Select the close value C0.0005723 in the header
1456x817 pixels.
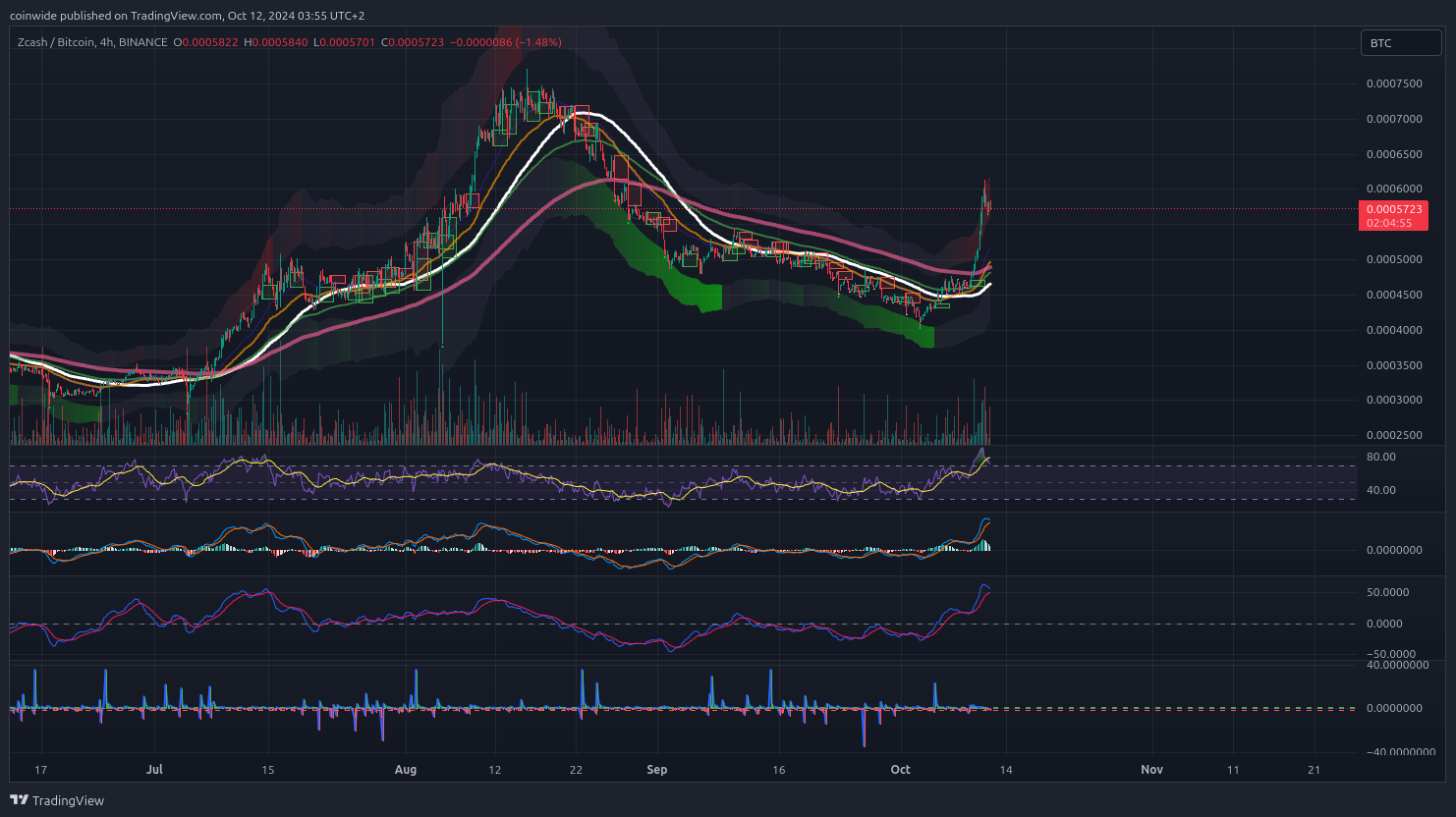[413, 42]
